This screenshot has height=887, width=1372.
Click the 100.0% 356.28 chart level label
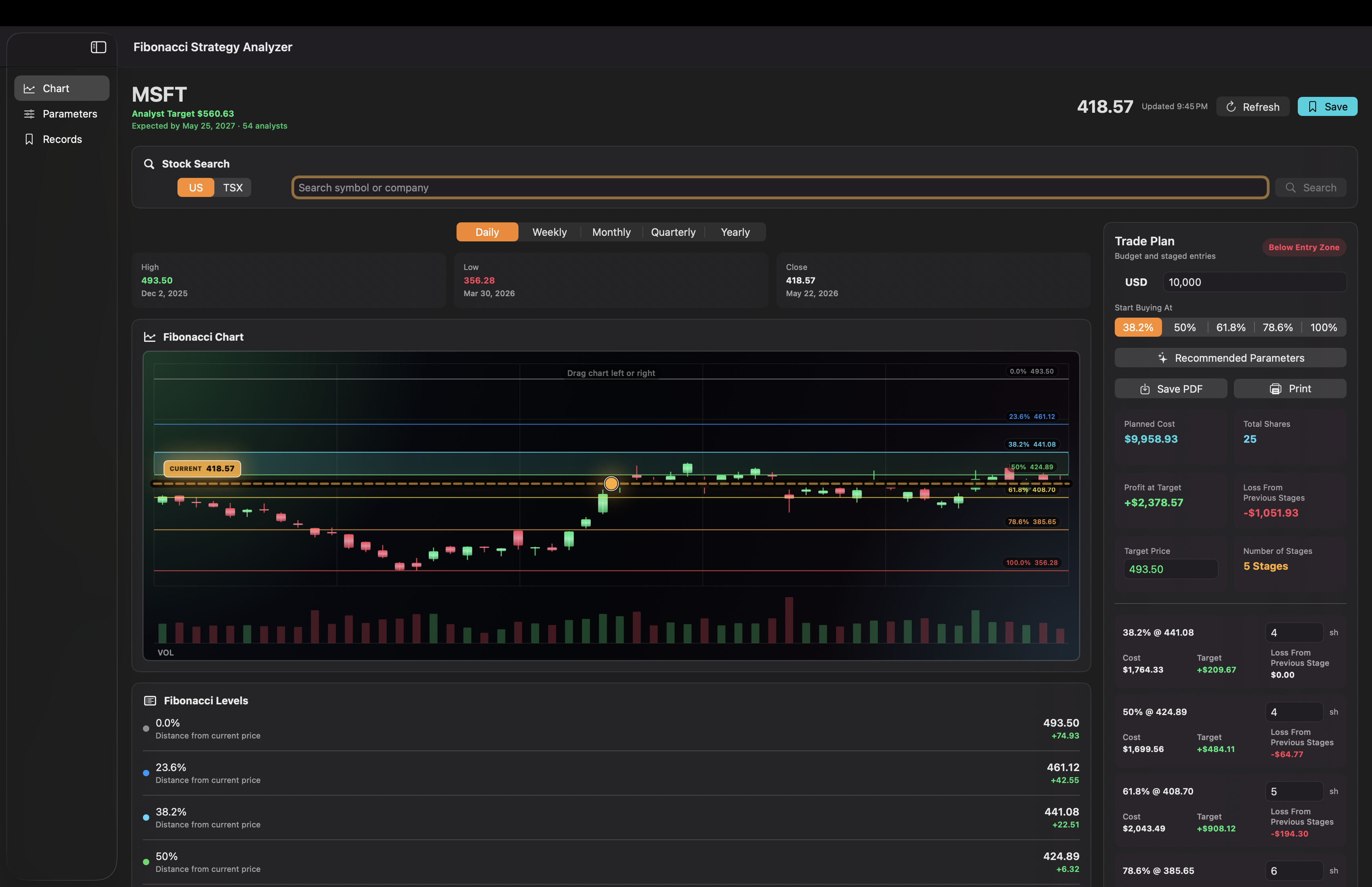pyautogui.click(x=1032, y=563)
